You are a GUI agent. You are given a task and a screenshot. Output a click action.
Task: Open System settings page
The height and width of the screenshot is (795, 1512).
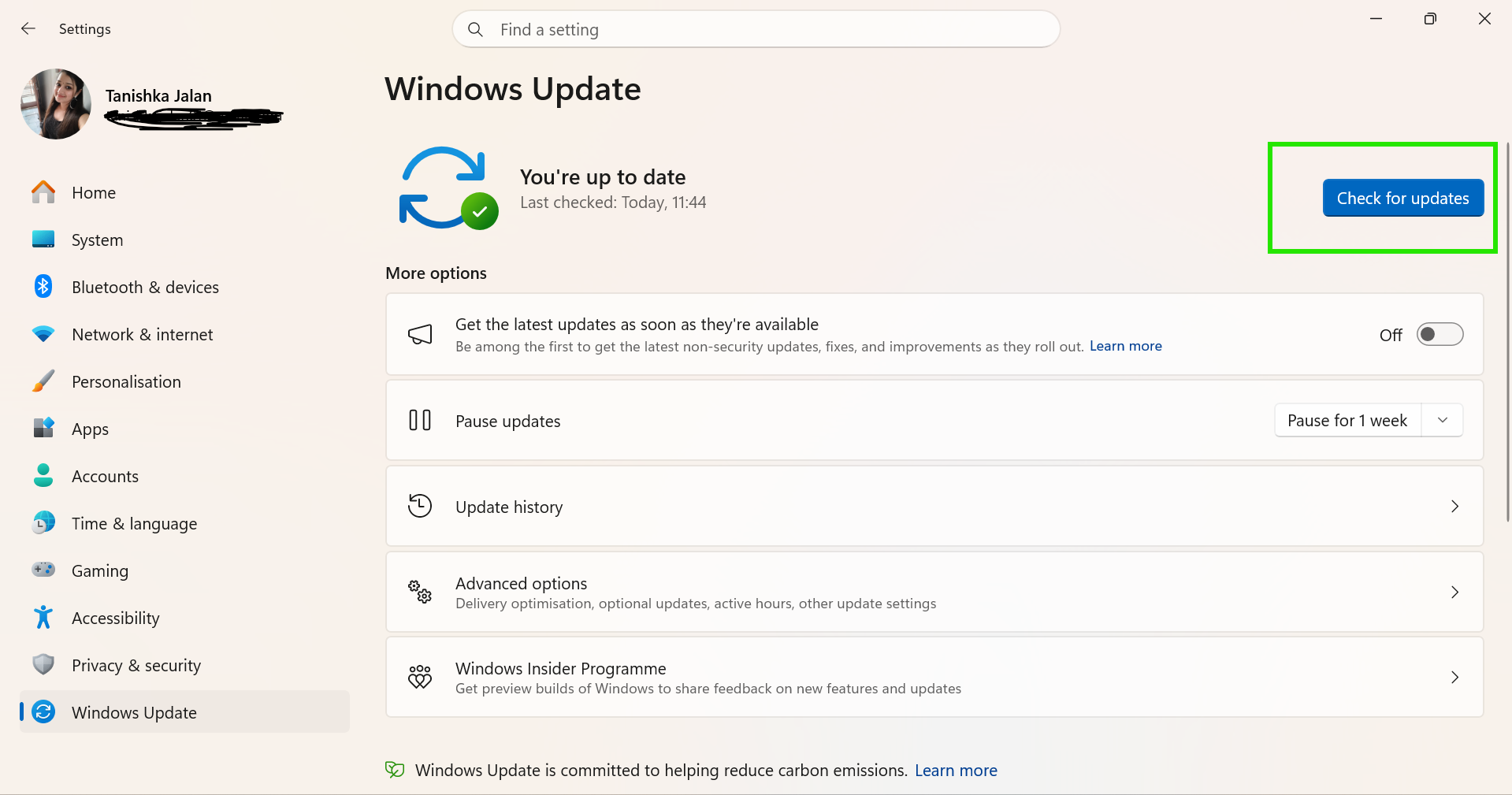184,240
